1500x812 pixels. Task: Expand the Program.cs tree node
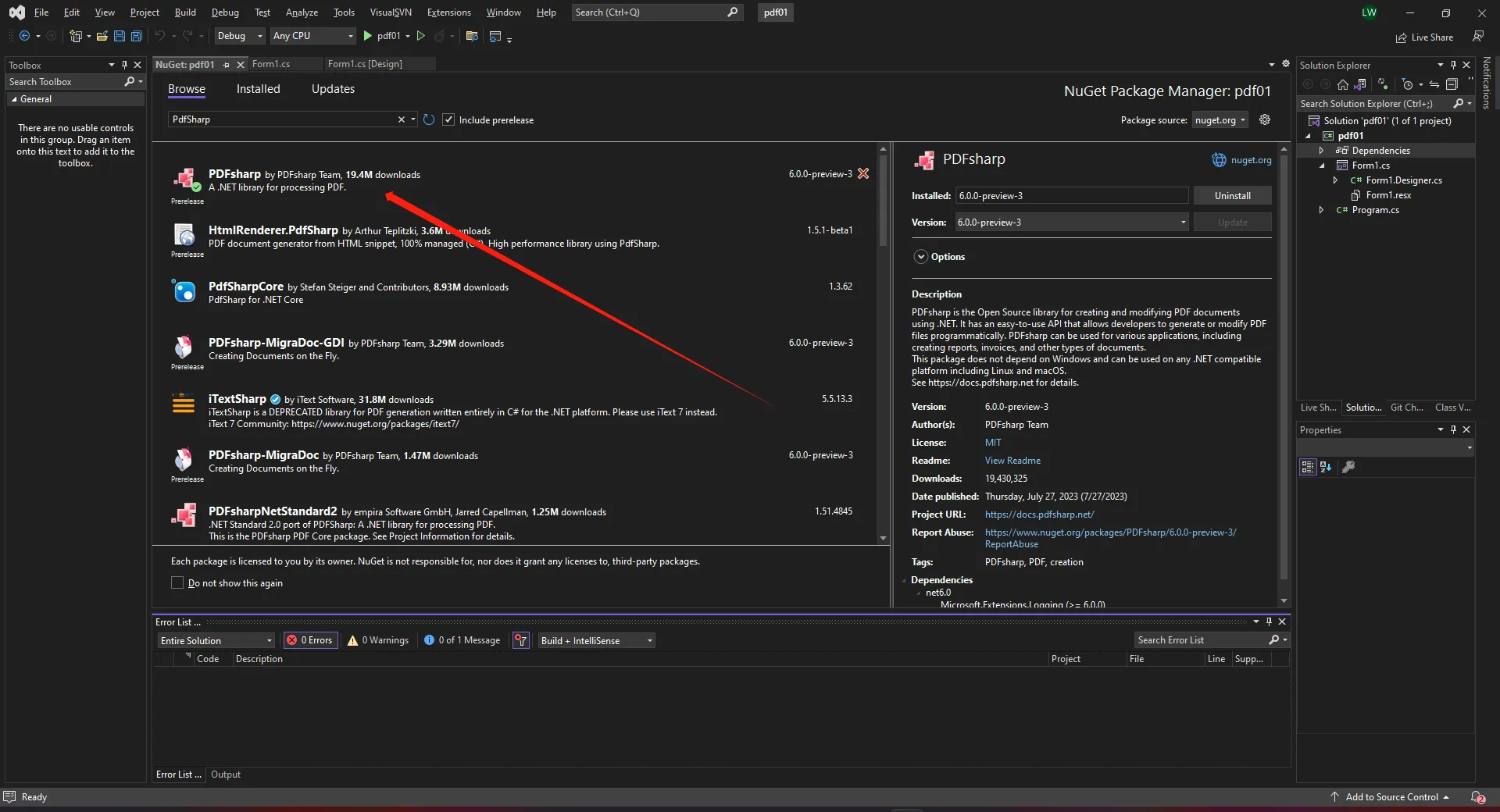[x=1322, y=210]
